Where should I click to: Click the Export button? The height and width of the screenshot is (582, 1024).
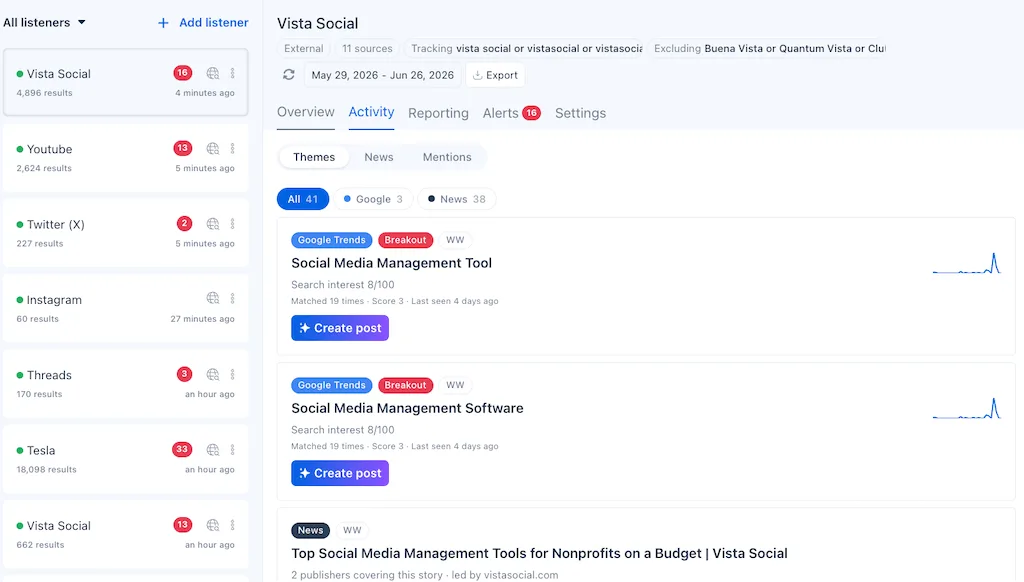(x=496, y=75)
